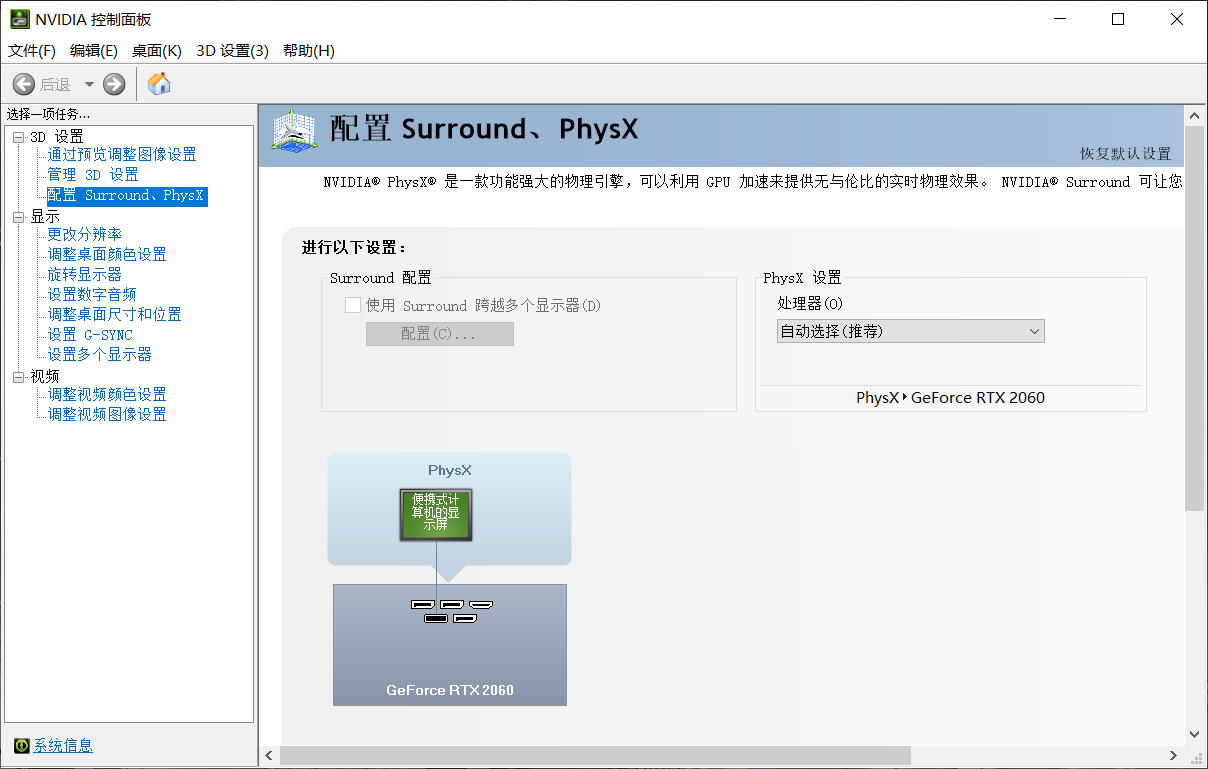Open the back history dropdown arrow
Image resolution: width=1208 pixels, height=769 pixels.
89,84
